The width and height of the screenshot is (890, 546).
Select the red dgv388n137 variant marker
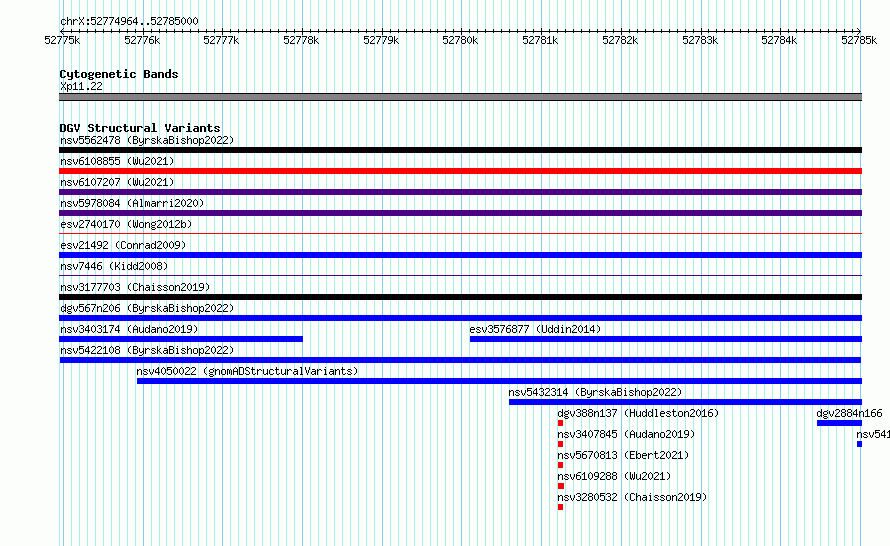pyautogui.click(x=560, y=423)
